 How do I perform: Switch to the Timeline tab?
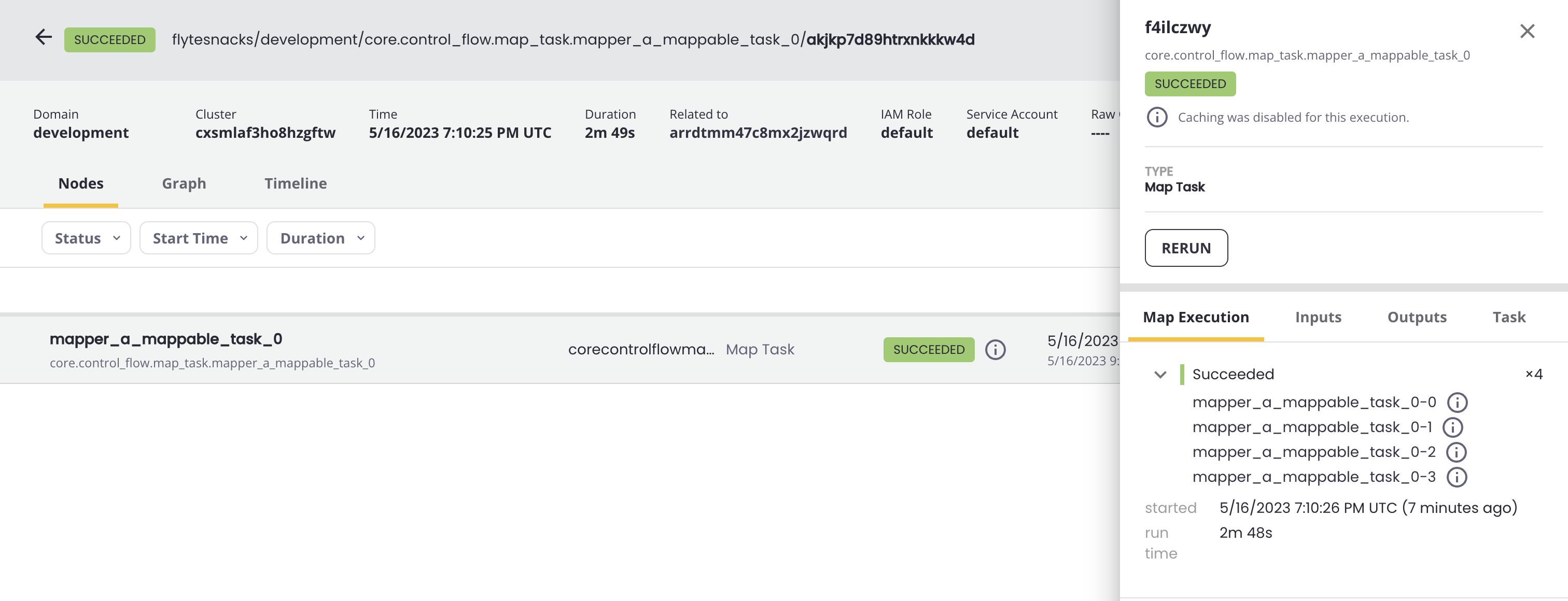tap(295, 184)
